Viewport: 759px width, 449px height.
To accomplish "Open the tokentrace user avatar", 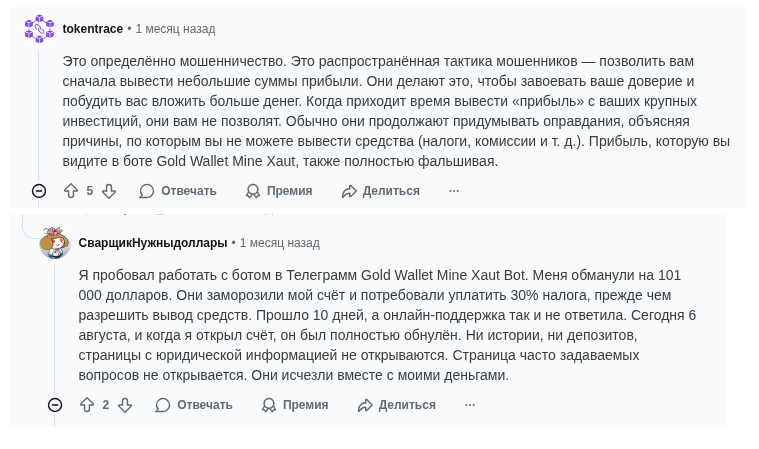I will pos(39,29).
